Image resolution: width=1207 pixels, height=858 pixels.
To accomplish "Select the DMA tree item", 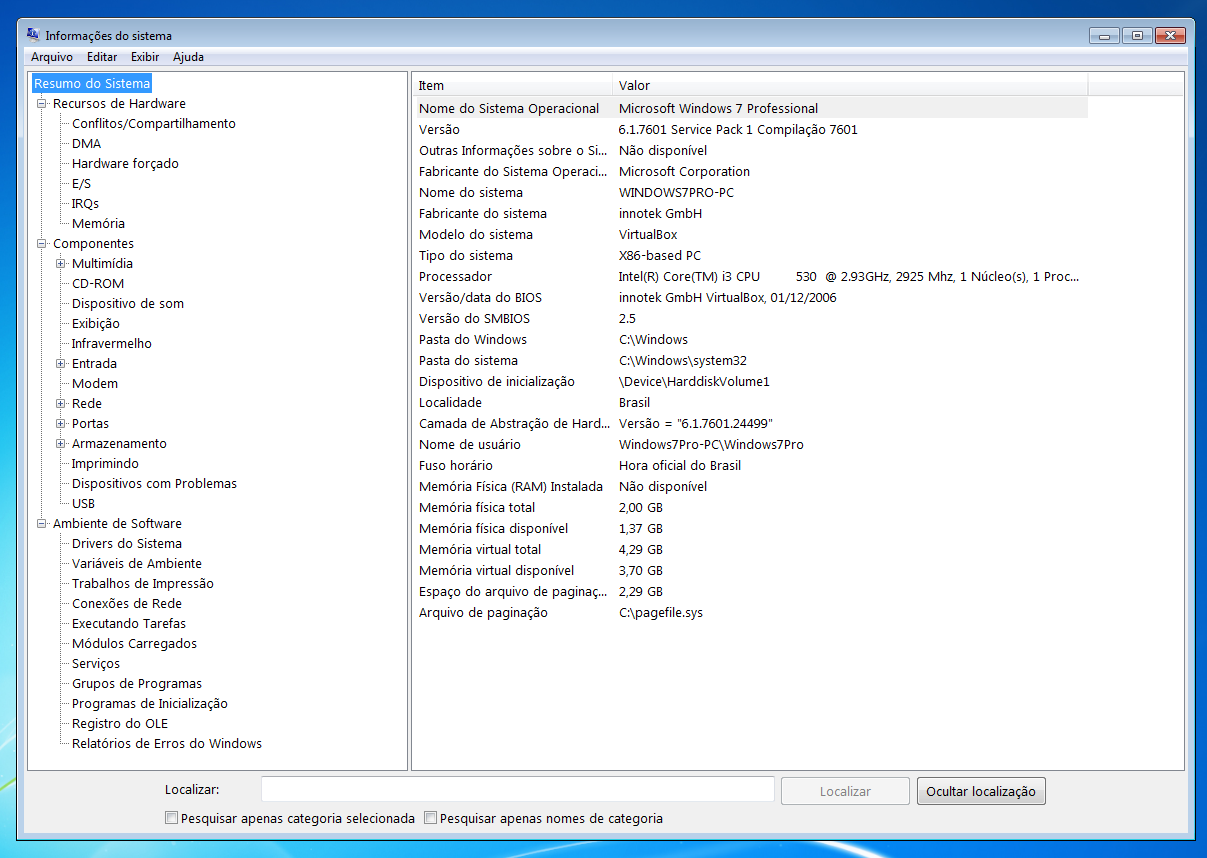I will coord(86,143).
